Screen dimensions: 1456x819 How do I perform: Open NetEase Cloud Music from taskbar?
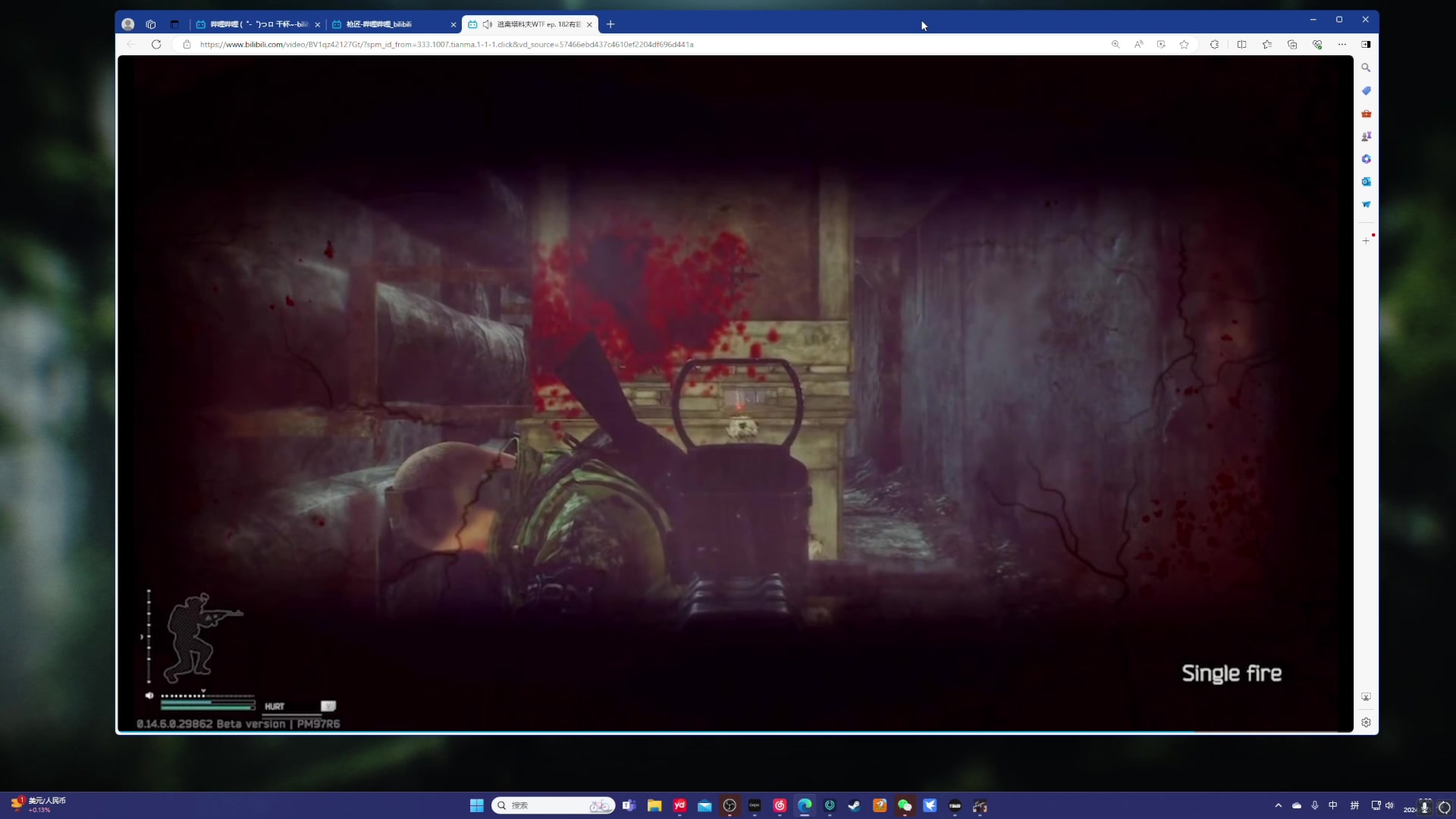click(x=780, y=805)
